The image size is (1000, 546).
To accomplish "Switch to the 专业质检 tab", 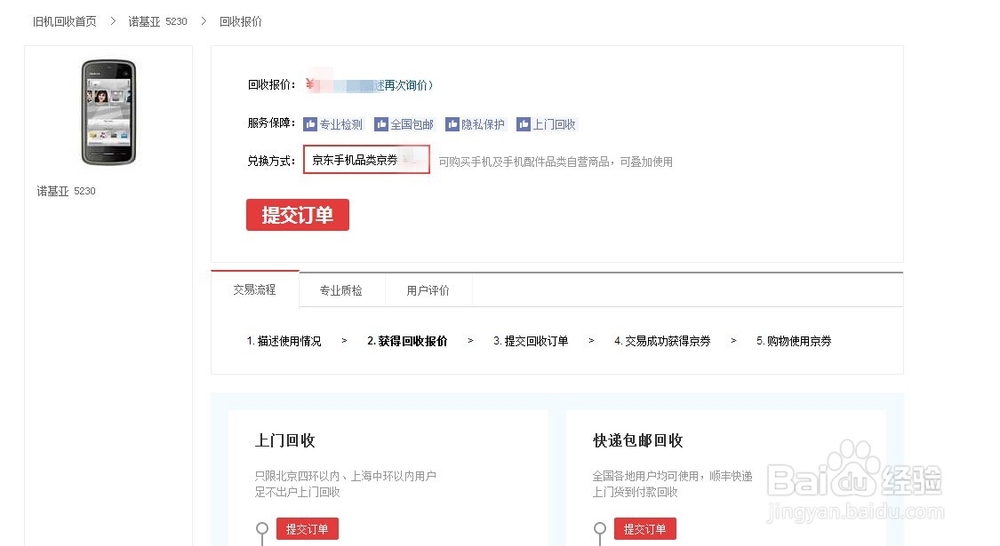I will click(341, 290).
